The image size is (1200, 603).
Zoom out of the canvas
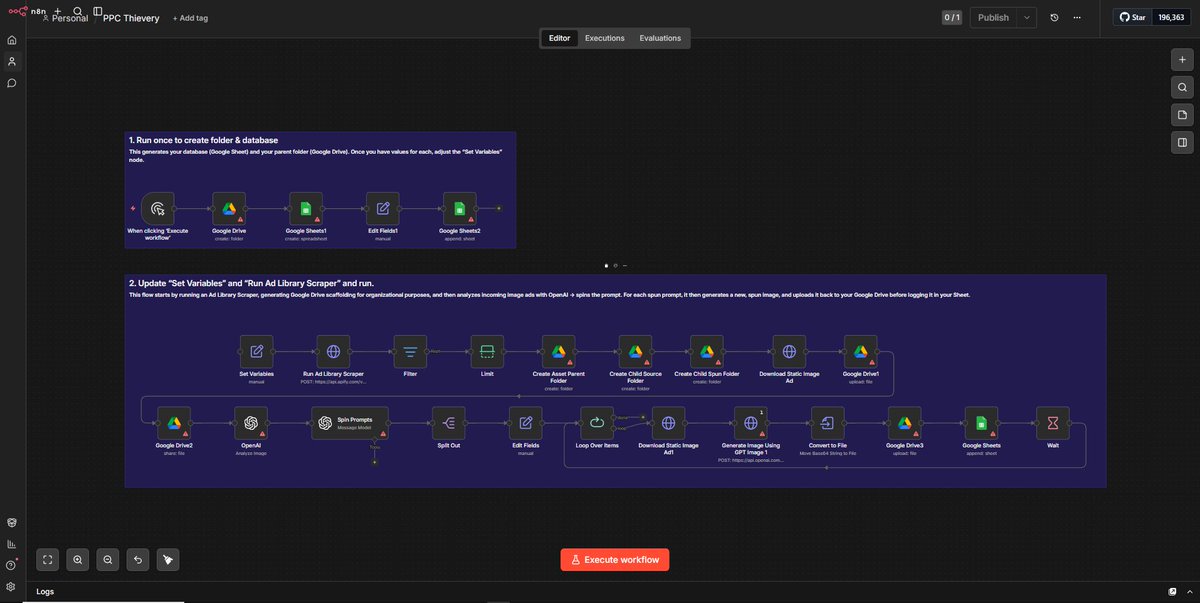pyautogui.click(x=108, y=560)
